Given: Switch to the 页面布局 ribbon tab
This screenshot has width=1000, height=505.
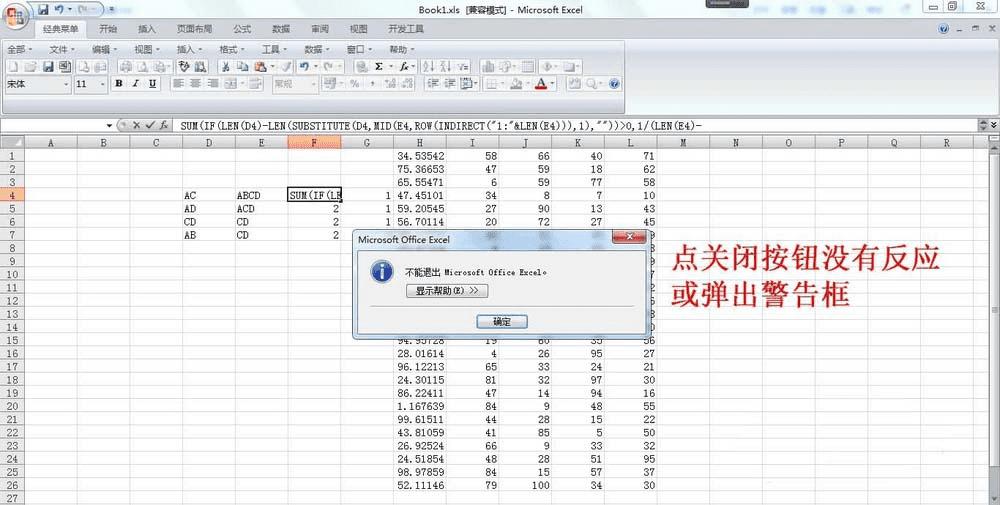Looking at the screenshot, I should click(195, 29).
